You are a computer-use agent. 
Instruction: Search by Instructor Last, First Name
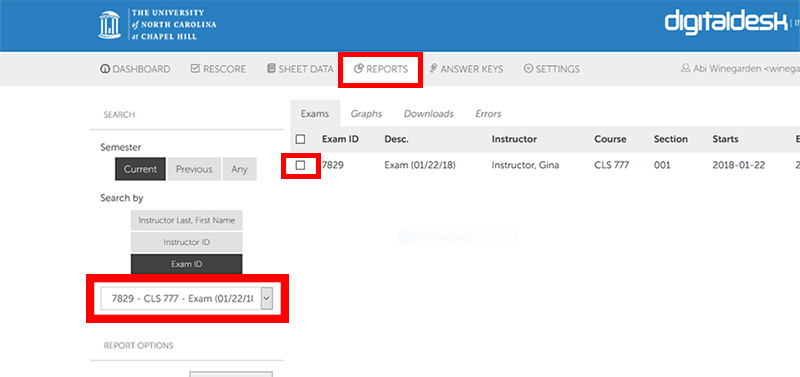tap(187, 220)
